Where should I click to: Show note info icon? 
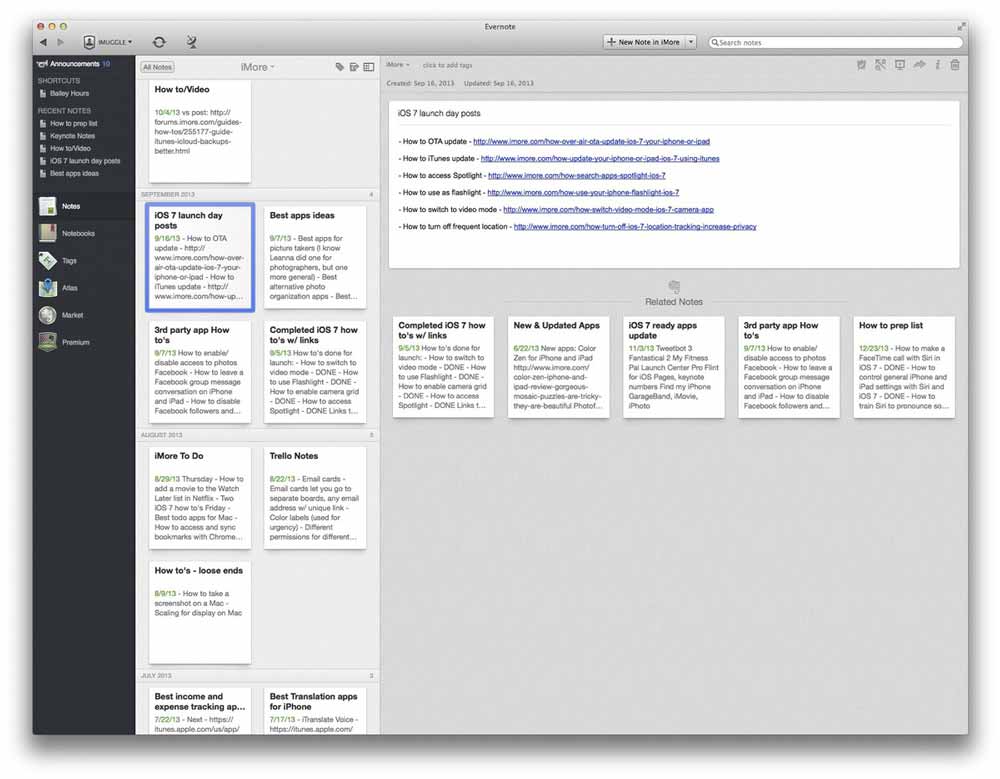937,64
